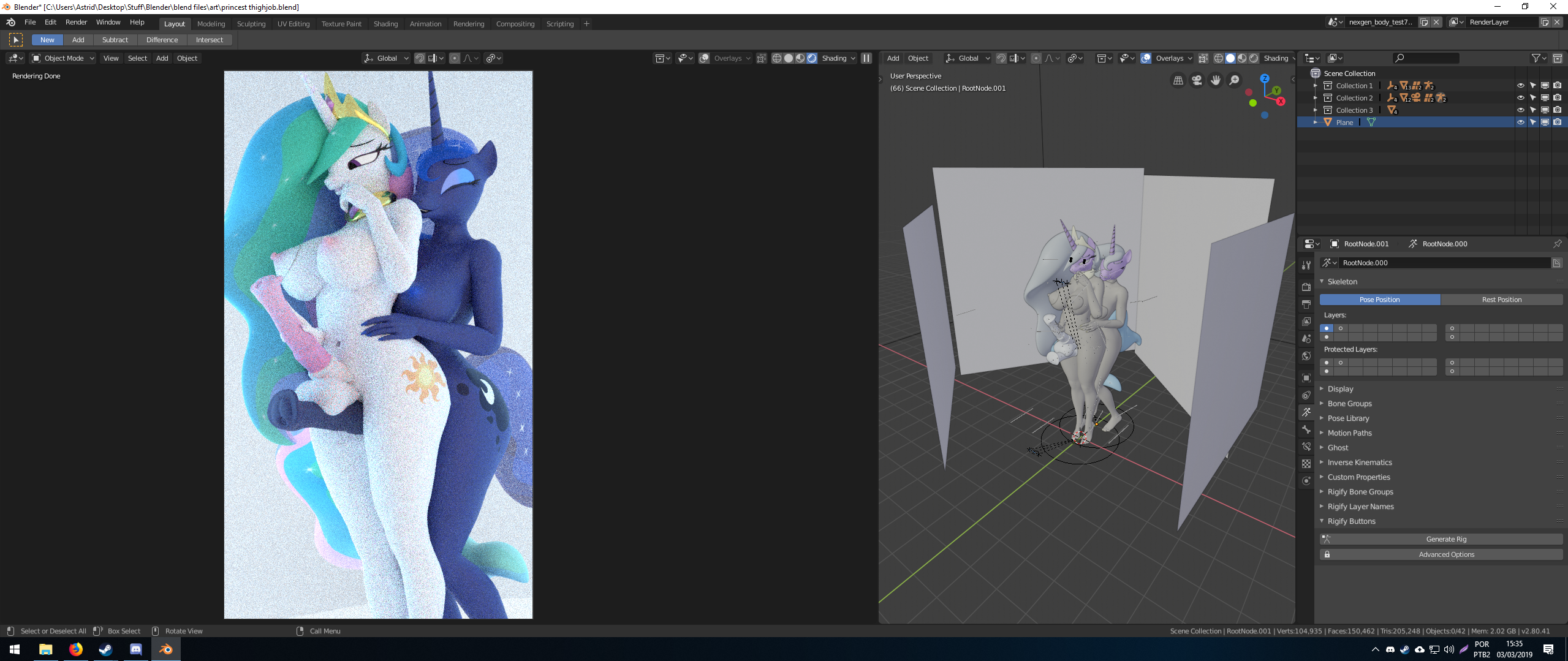Image resolution: width=1568 pixels, height=661 pixels.
Task: Disable Collection 2 render camera icon
Action: pos(1557,98)
